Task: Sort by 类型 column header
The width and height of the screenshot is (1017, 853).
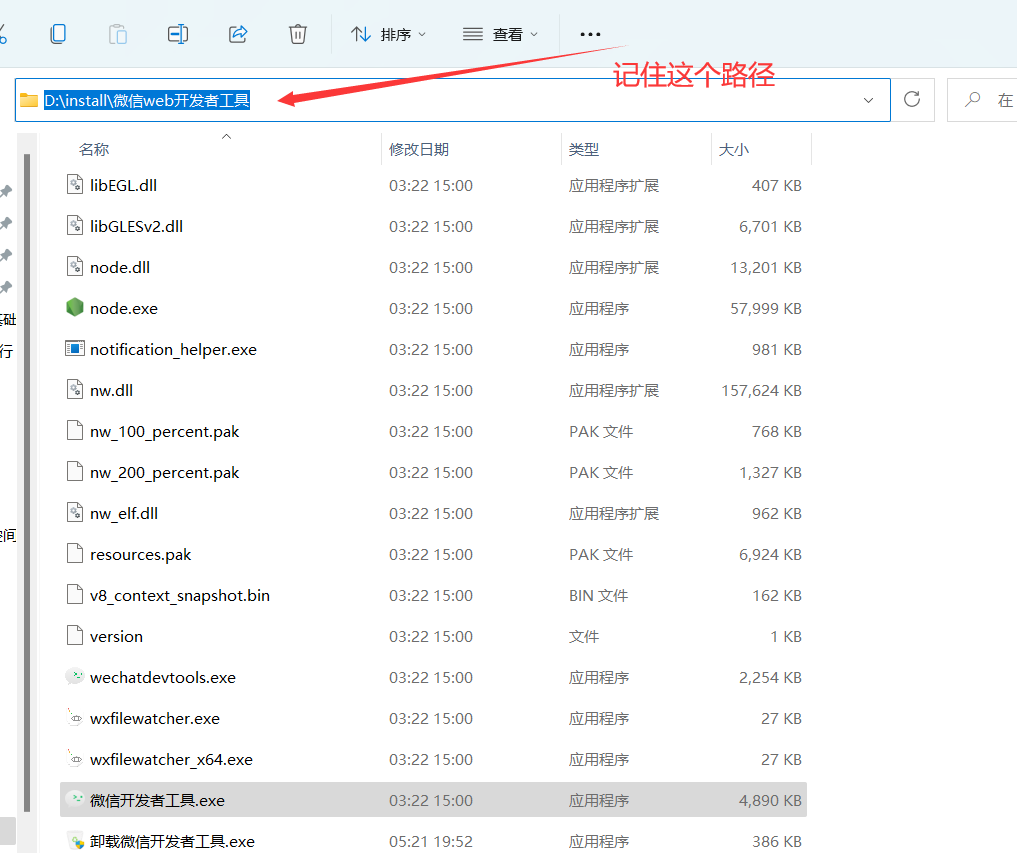Action: tap(584, 150)
